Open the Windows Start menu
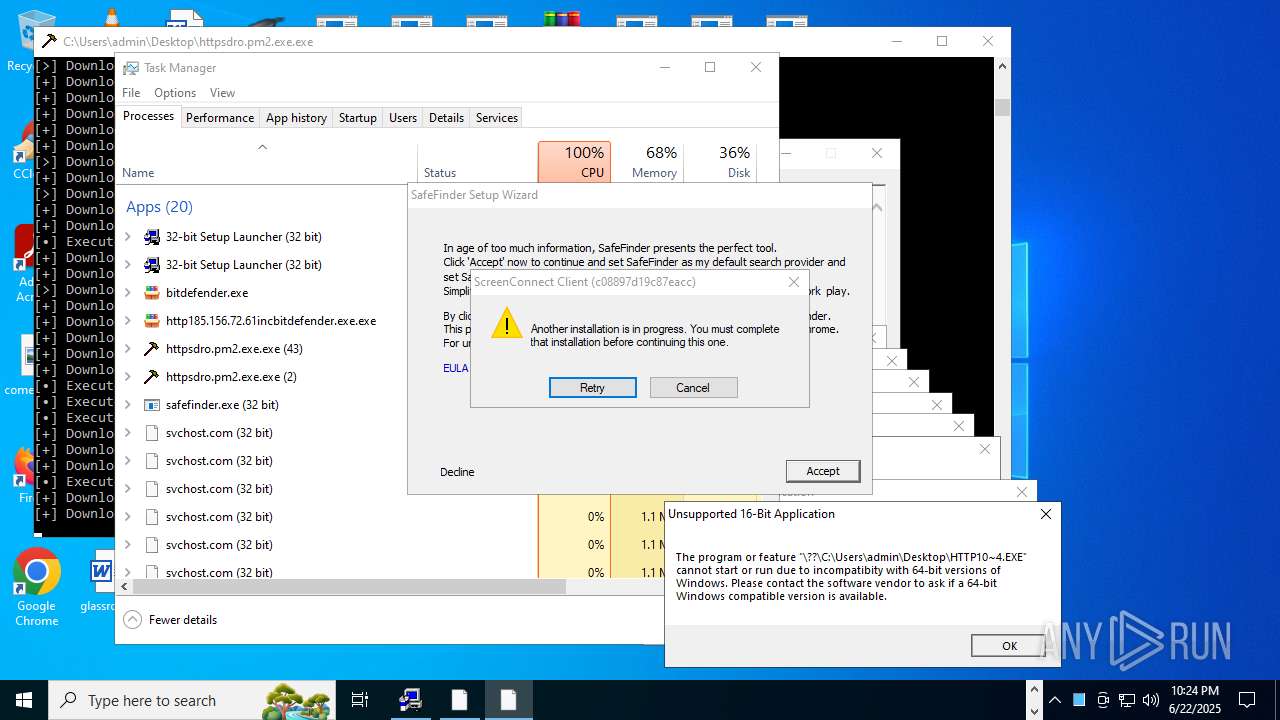This screenshot has height=720, width=1280. pyautogui.click(x=24, y=700)
